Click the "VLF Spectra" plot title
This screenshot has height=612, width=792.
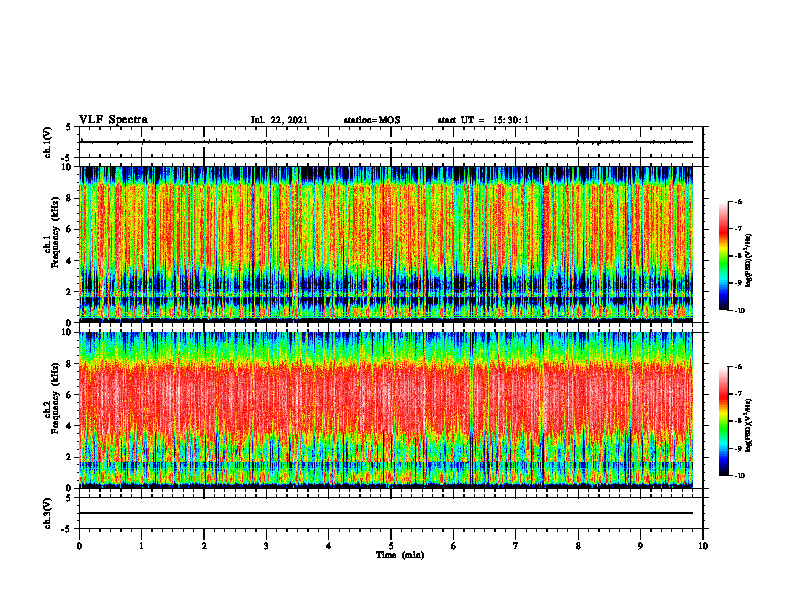113,120
